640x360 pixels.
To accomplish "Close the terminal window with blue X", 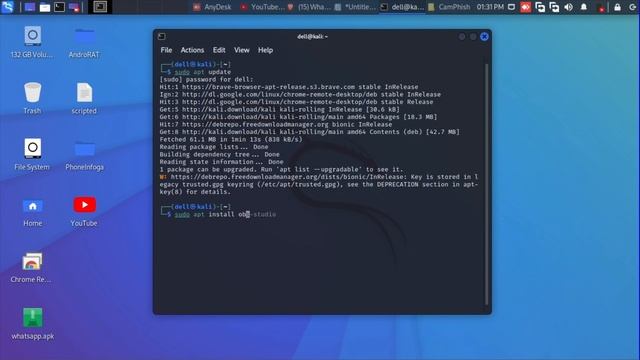I will (484, 37).
